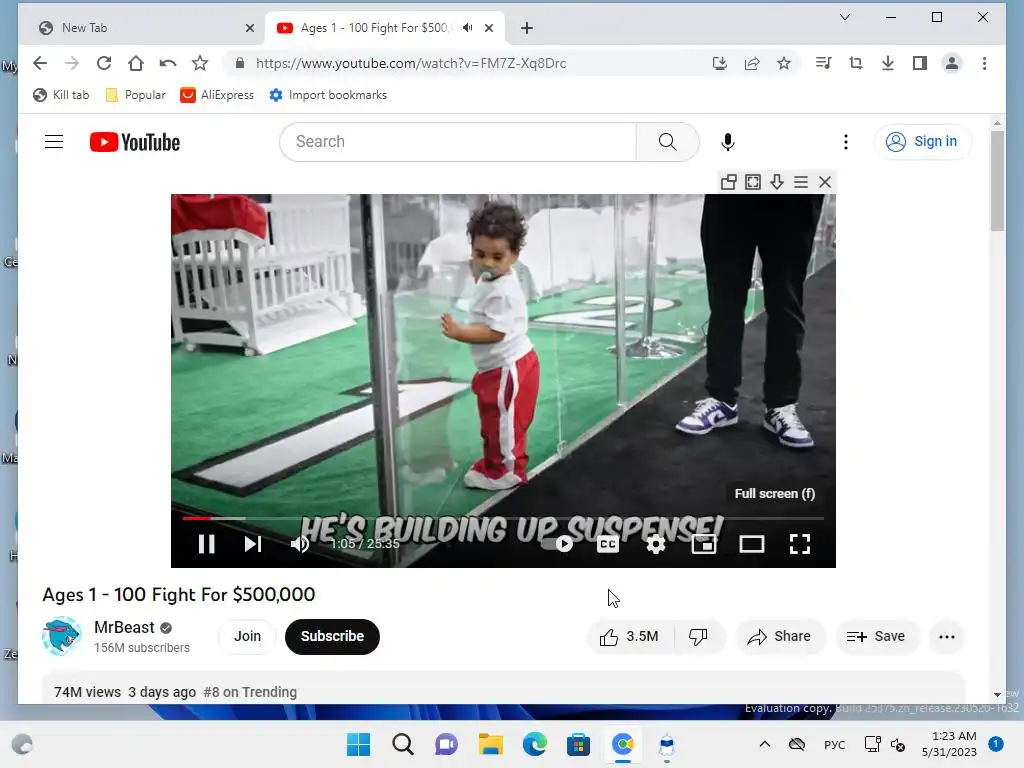This screenshot has height=768, width=1024.
Task: Open File Explorer from taskbar
Action: click(490, 744)
